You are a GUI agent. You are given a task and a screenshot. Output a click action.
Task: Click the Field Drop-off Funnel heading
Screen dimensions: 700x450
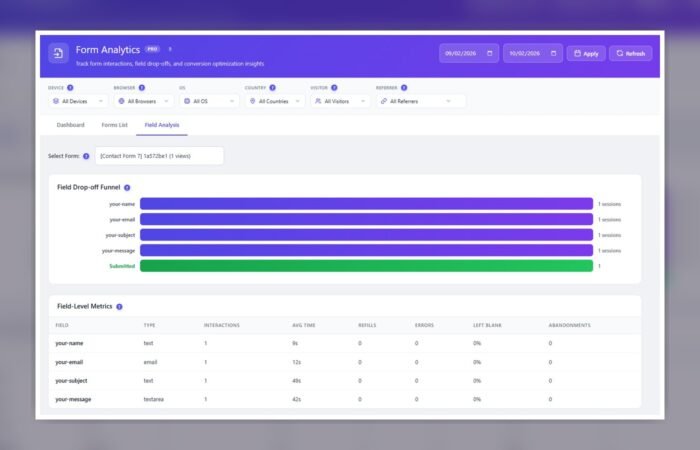coord(88,188)
